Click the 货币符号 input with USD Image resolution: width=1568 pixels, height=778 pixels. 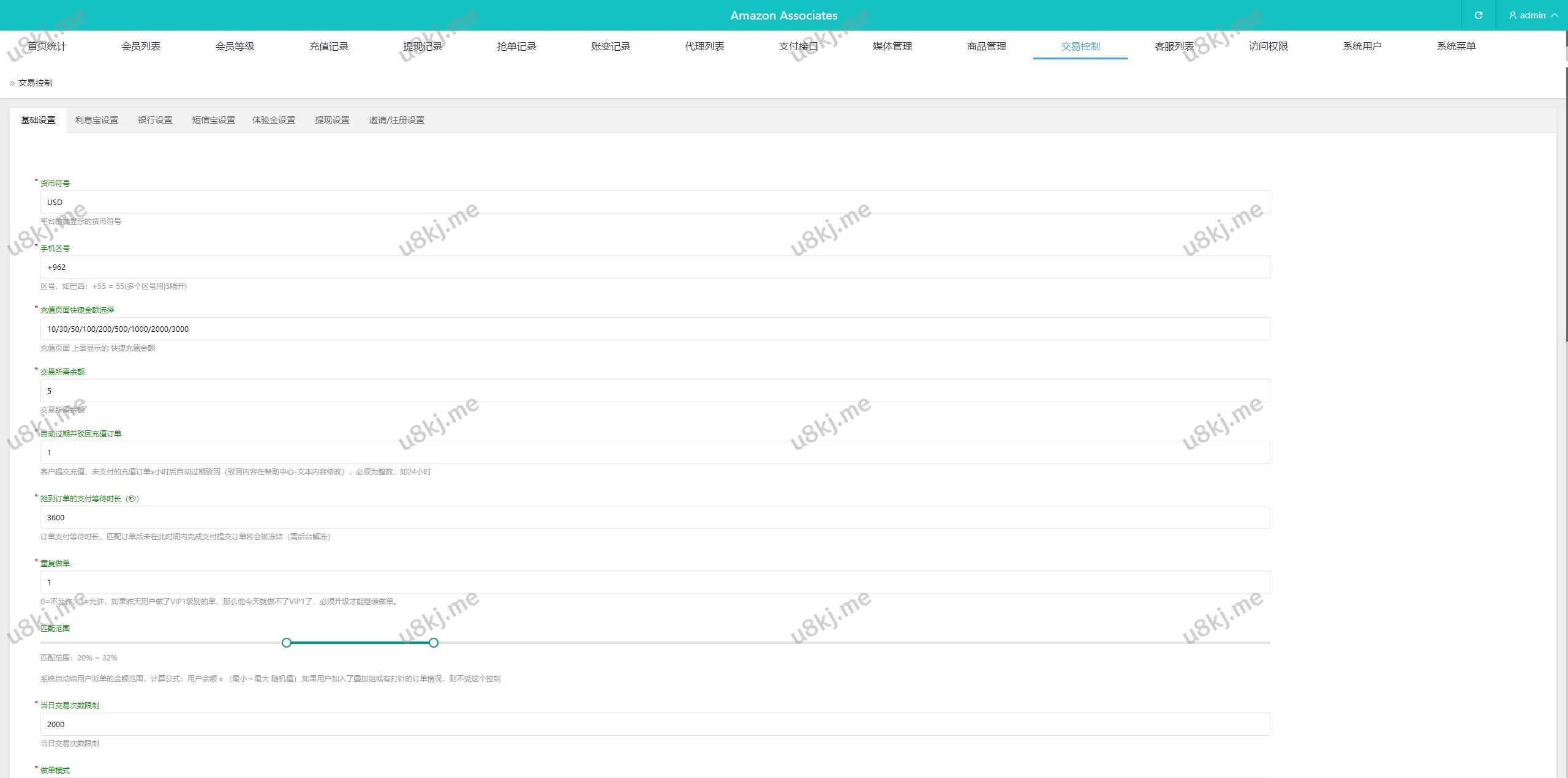point(655,203)
